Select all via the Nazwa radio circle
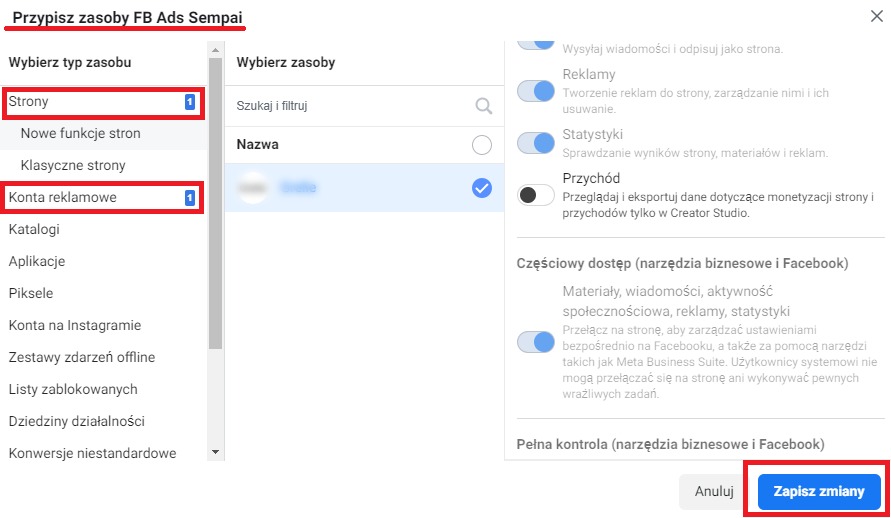The image size is (891, 518). click(482, 145)
